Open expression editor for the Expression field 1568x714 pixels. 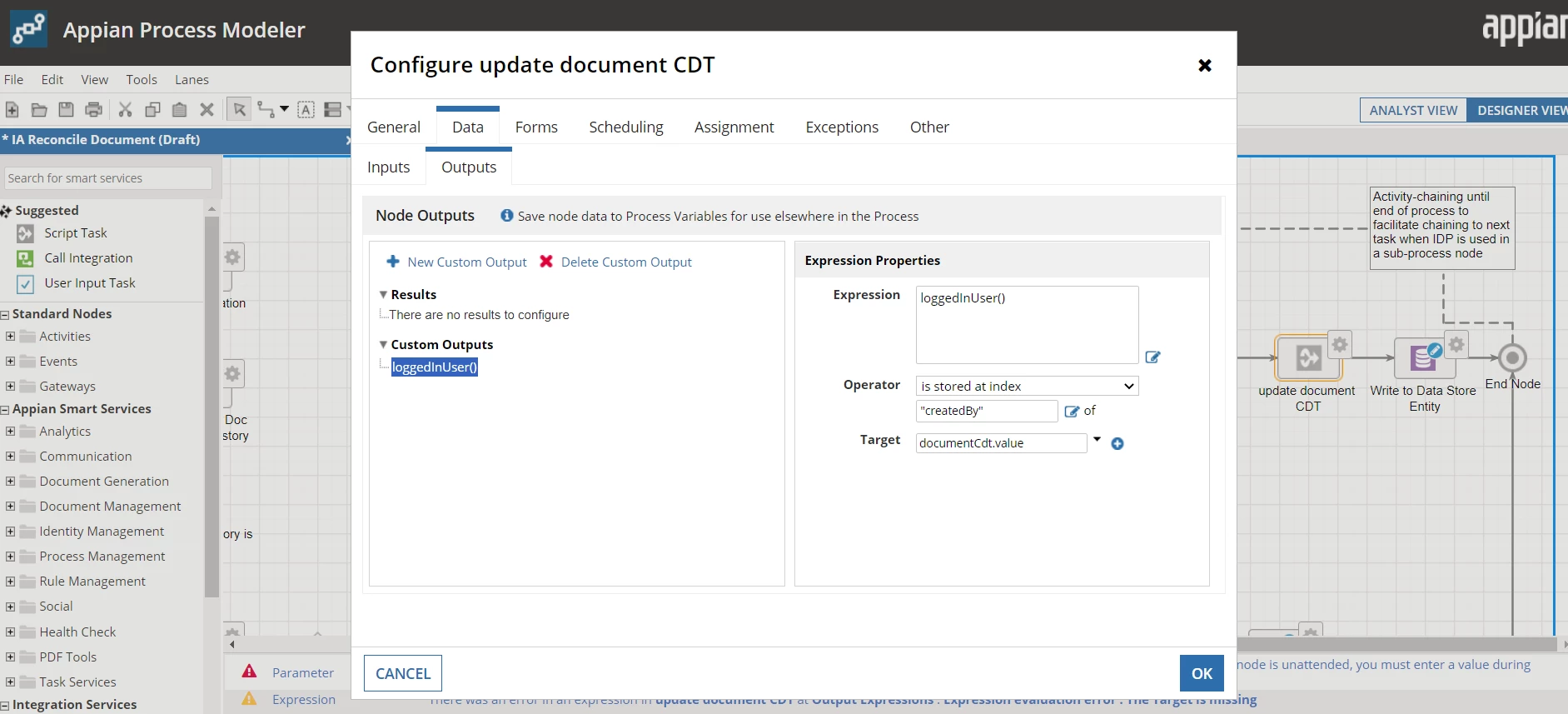[1152, 357]
